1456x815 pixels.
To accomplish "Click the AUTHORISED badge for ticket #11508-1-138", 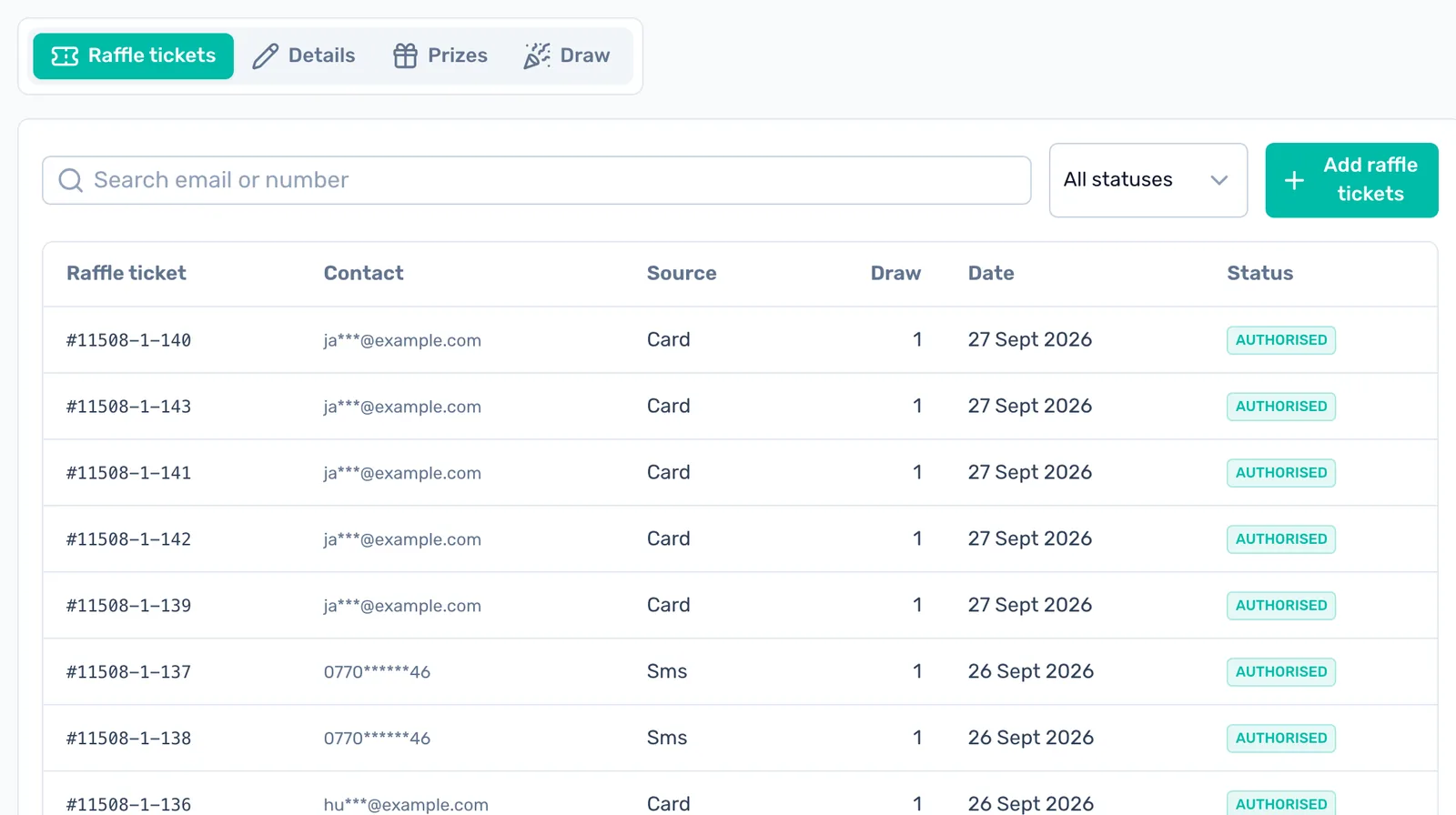I will (x=1281, y=739).
